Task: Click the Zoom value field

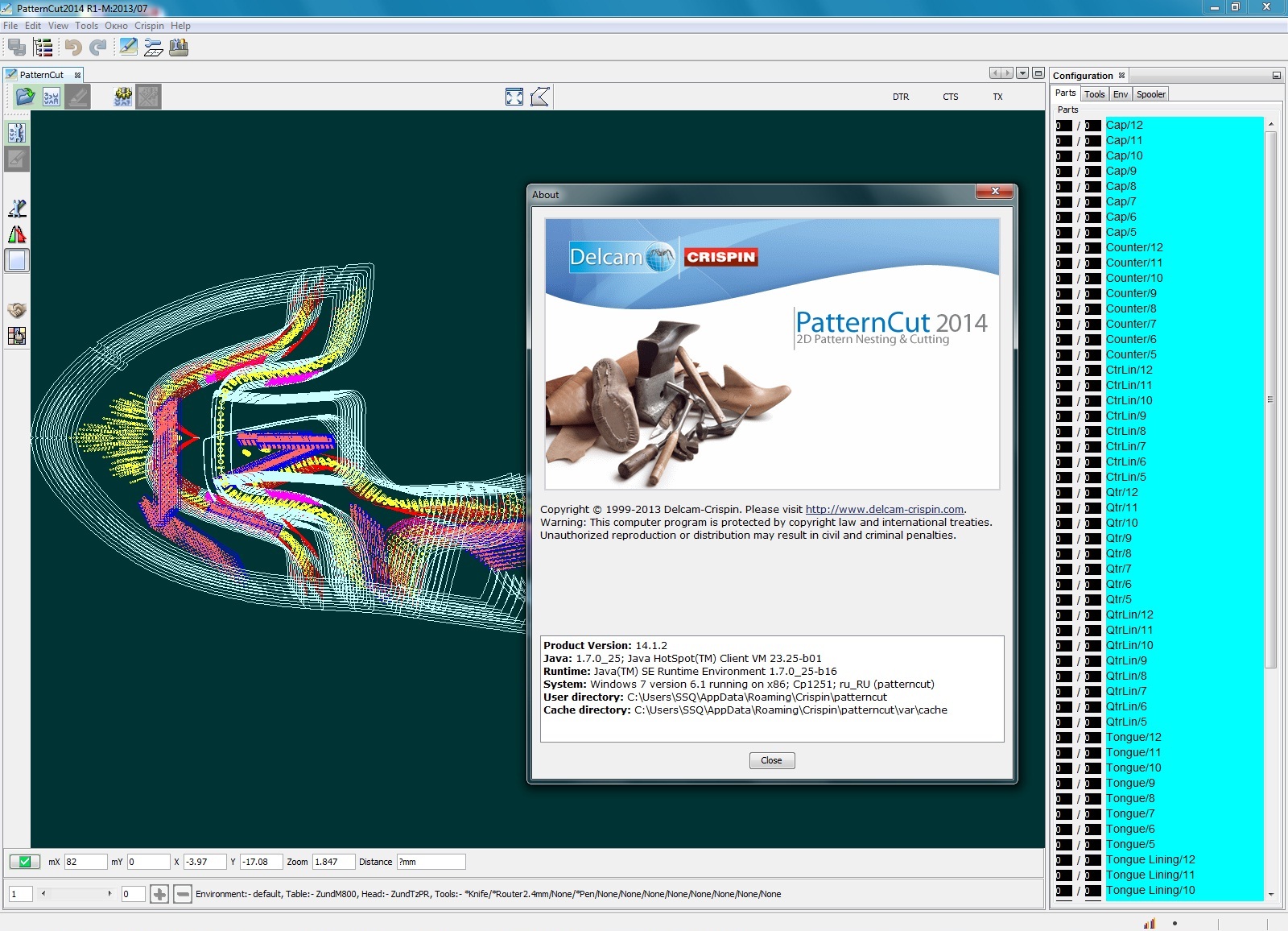Action: (333, 862)
